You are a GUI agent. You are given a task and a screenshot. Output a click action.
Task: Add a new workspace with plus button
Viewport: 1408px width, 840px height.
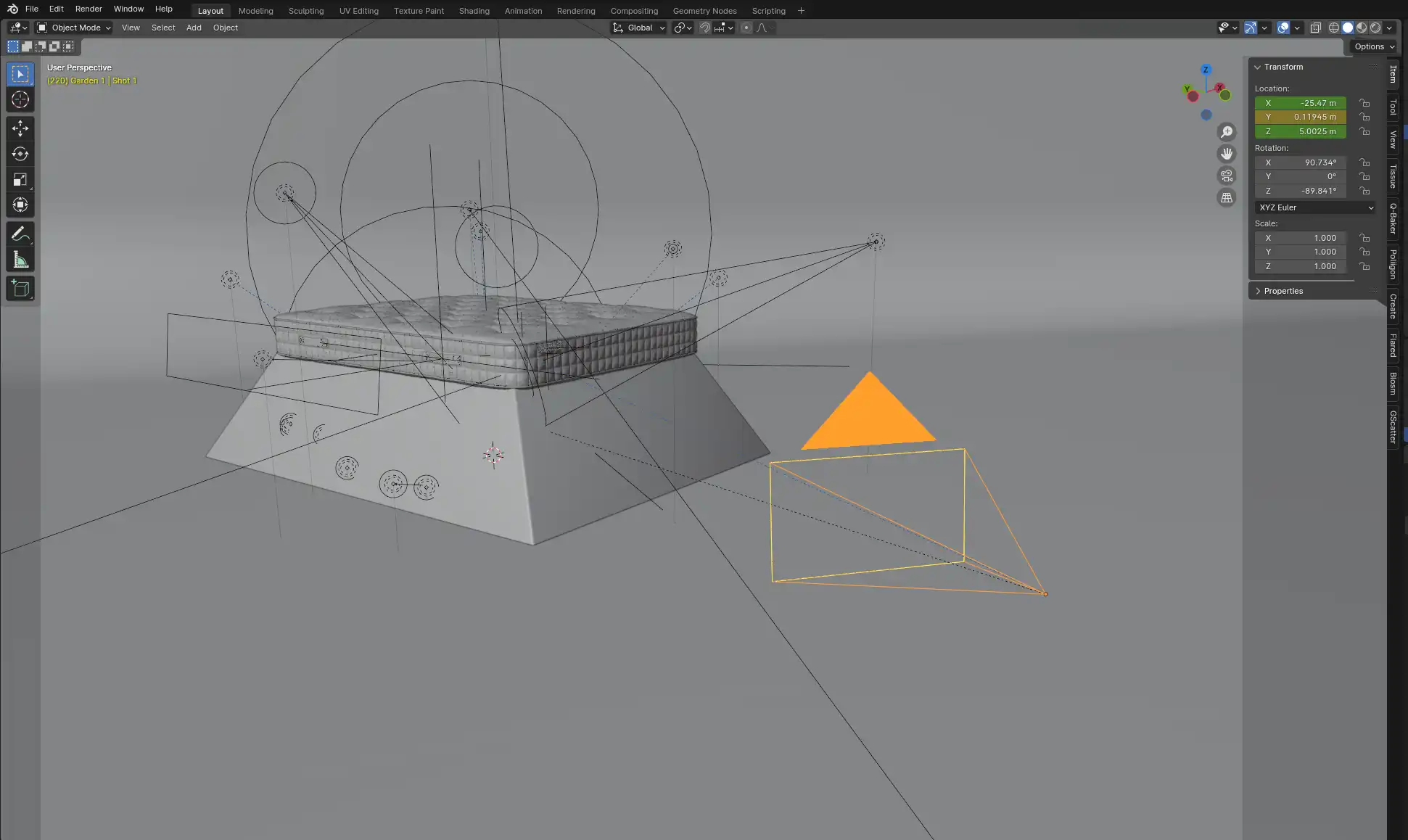pyautogui.click(x=801, y=11)
